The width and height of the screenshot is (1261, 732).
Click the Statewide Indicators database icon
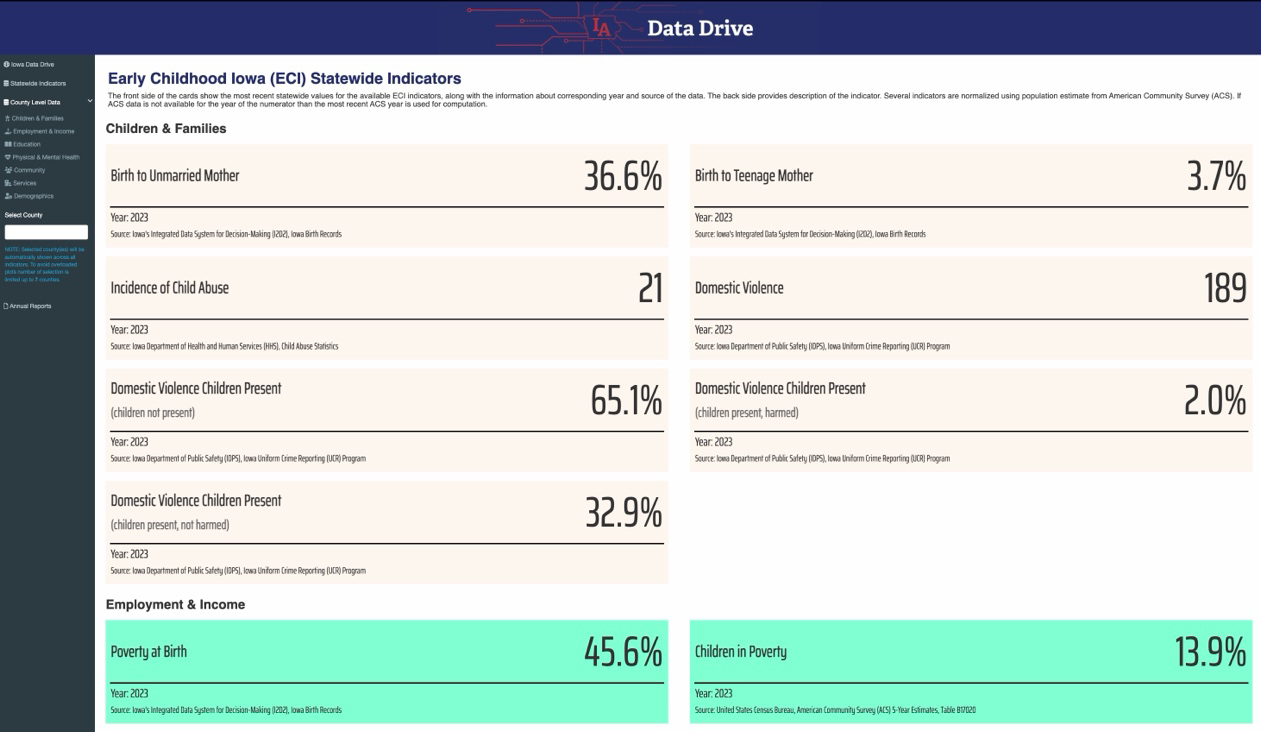6,82
